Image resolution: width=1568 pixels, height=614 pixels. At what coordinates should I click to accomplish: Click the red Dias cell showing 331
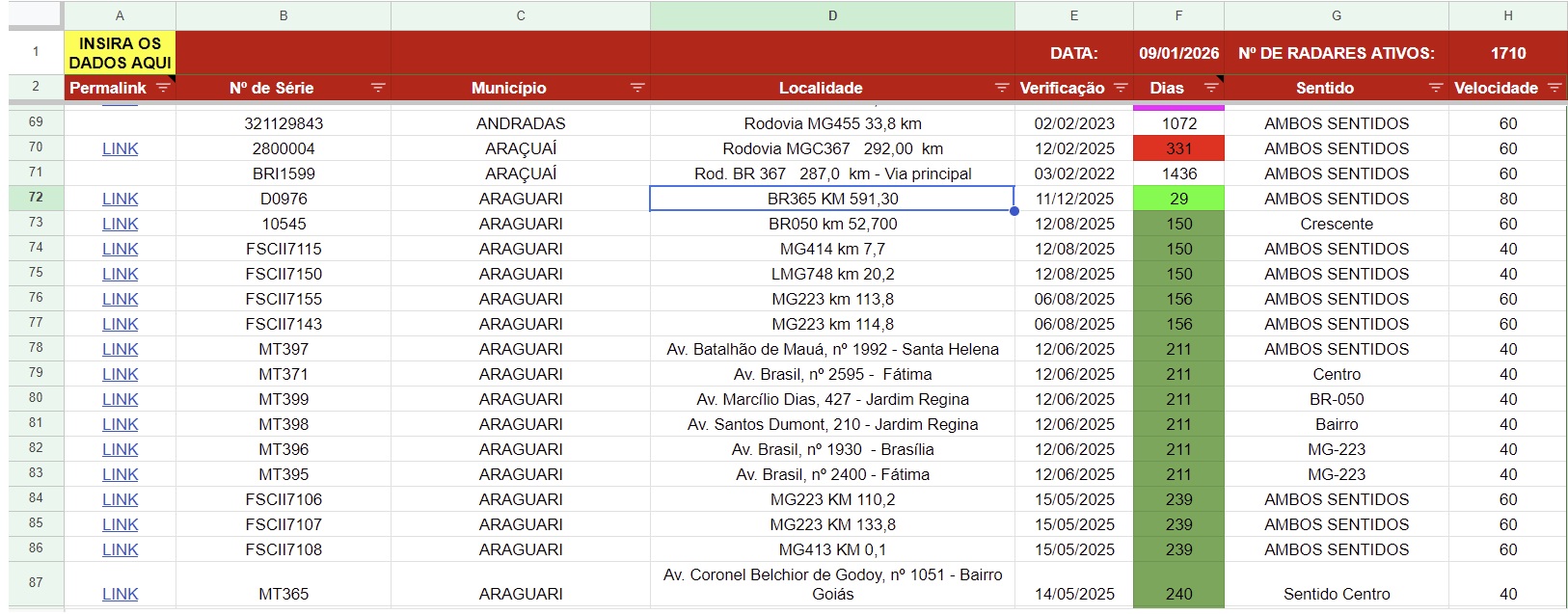coord(1178,148)
